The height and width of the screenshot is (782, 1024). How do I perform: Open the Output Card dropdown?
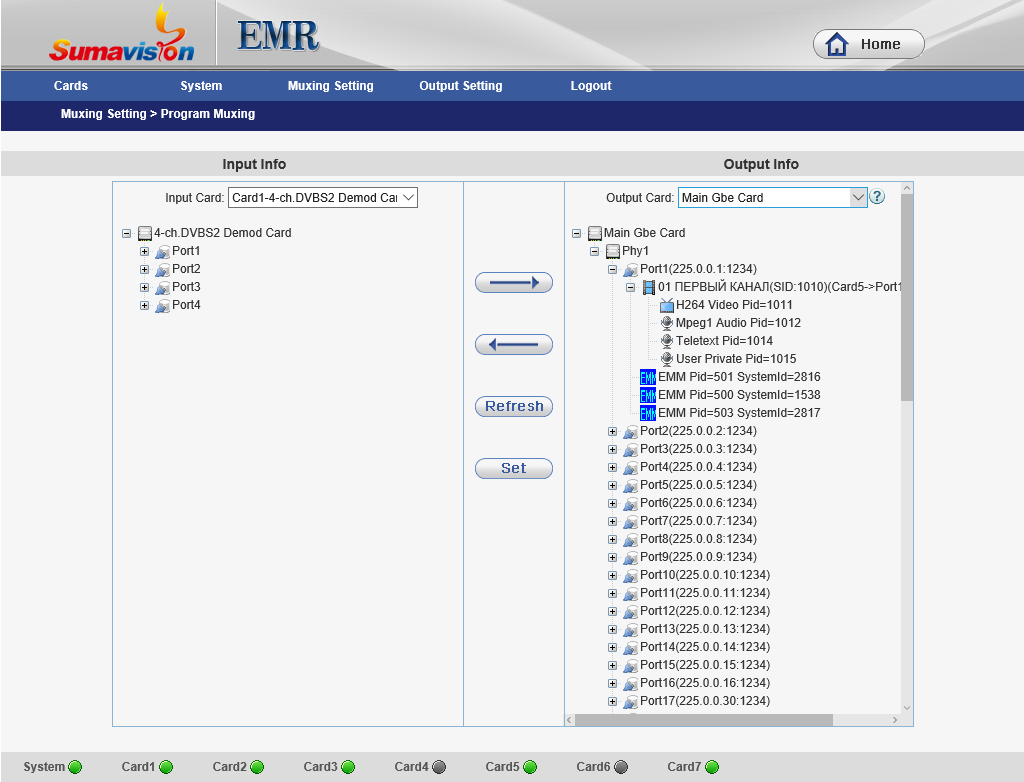pos(772,198)
